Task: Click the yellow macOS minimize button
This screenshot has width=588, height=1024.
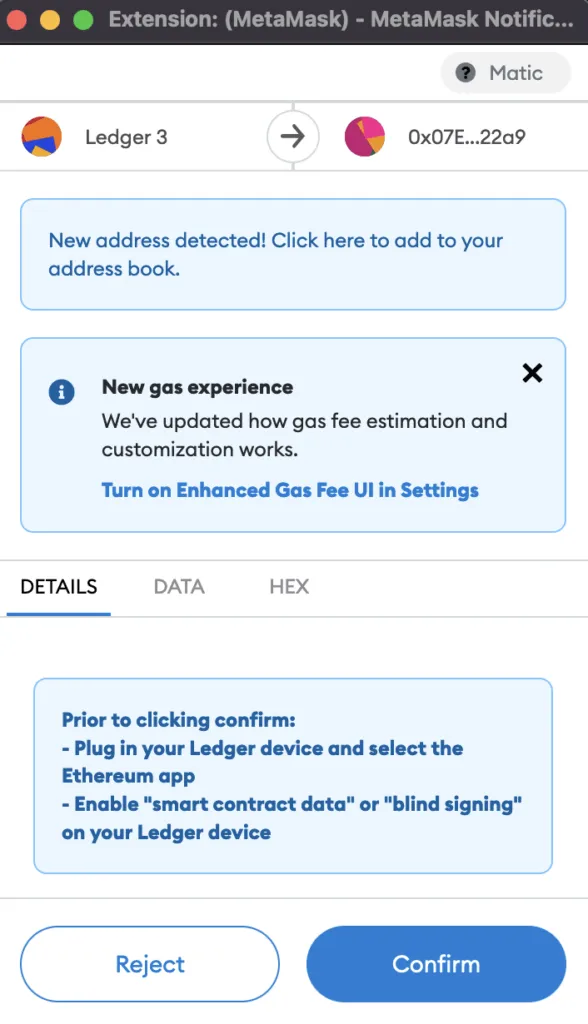Action: [50, 20]
